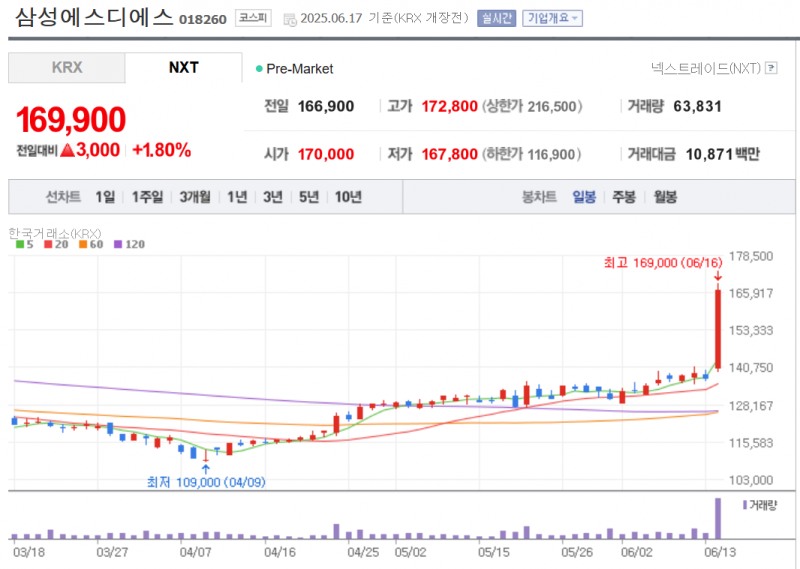This screenshot has height=569, width=800.
Task: Click the purple 거래량 legend marker
Action: click(x=745, y=505)
